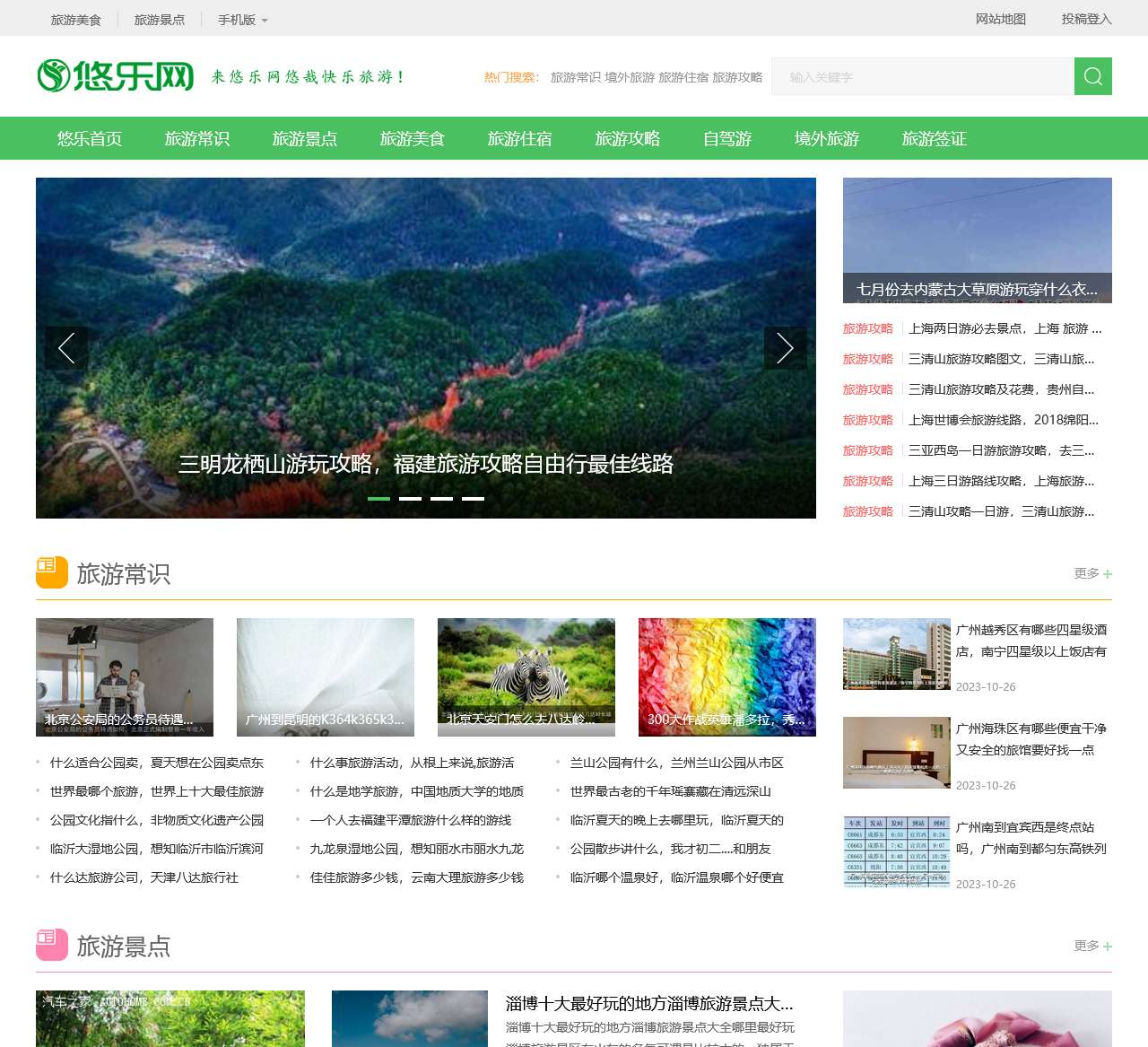This screenshot has width=1148, height=1047.
Task: Open article 什么适合公园卖
Action: point(157,763)
